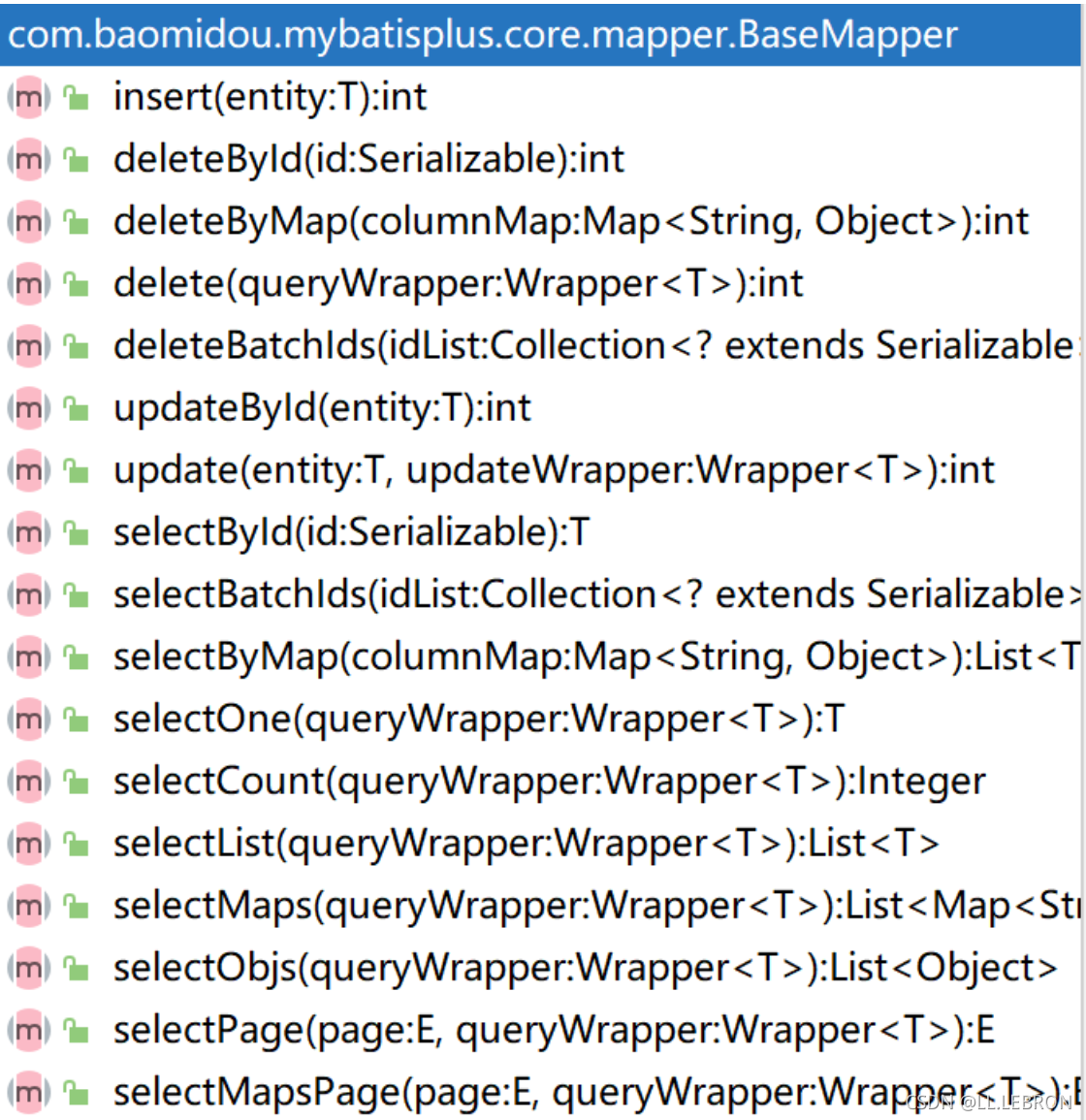1086x1120 pixels.
Task: Click the method icon beside deleteBatchIds
Action: tap(28, 346)
